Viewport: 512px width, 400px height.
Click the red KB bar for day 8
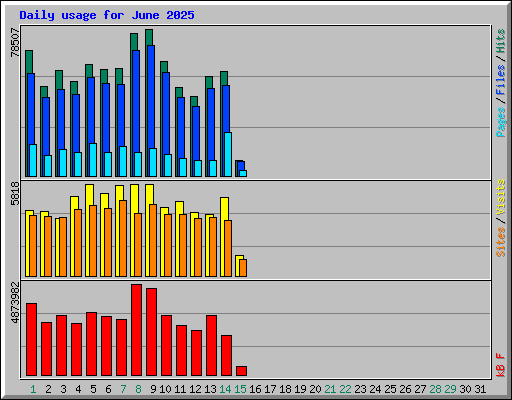pyautogui.click(x=136, y=330)
